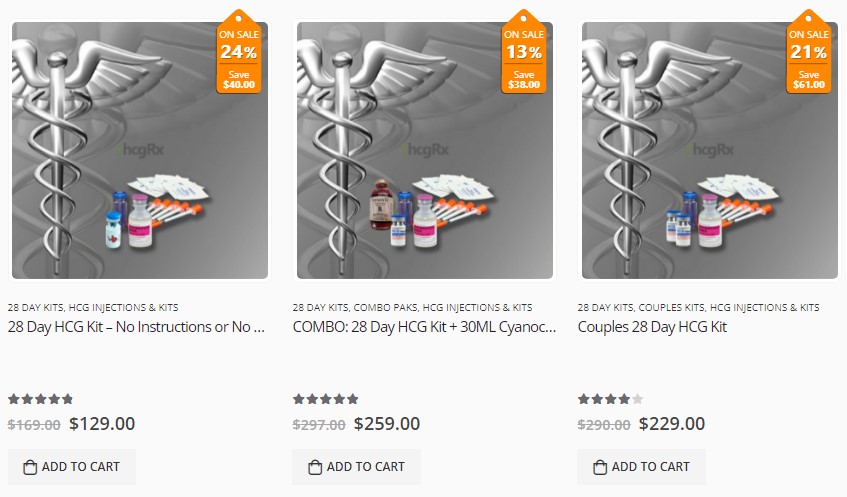Click HCG INJECTIONS & KITS under COMBO kit

click(478, 308)
